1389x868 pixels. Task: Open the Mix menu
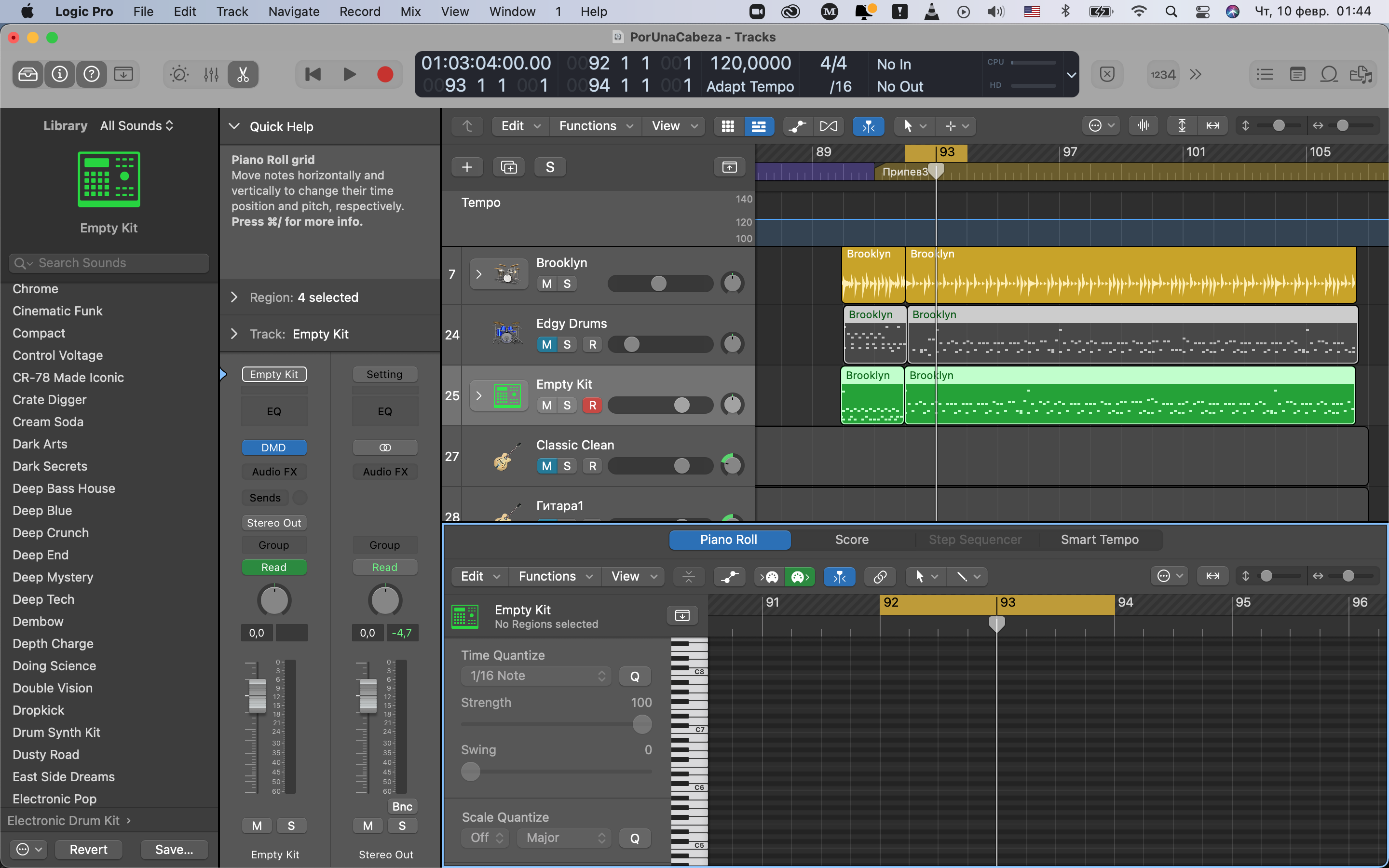[x=410, y=12]
